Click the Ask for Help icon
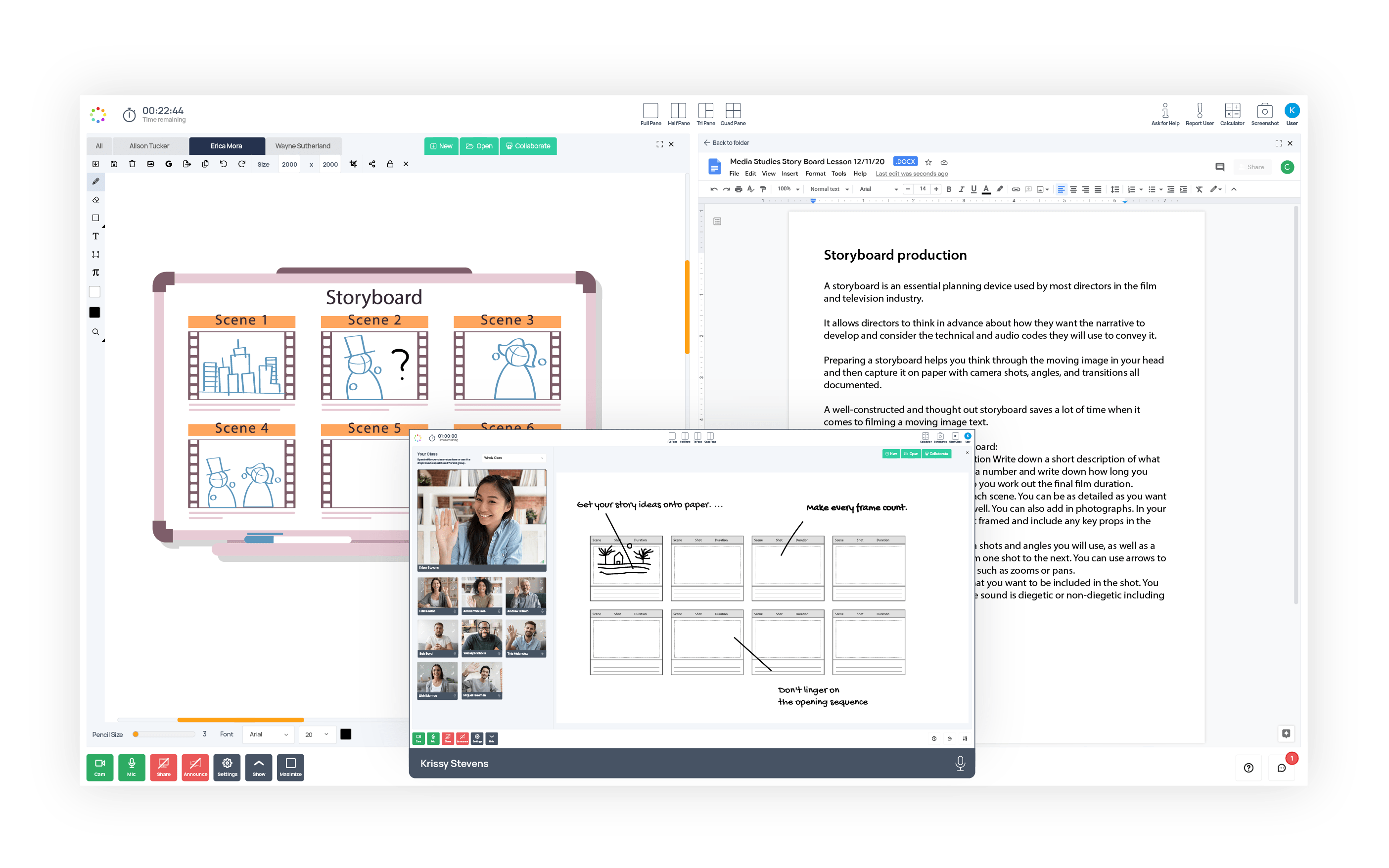1389x868 pixels. [x=1165, y=114]
